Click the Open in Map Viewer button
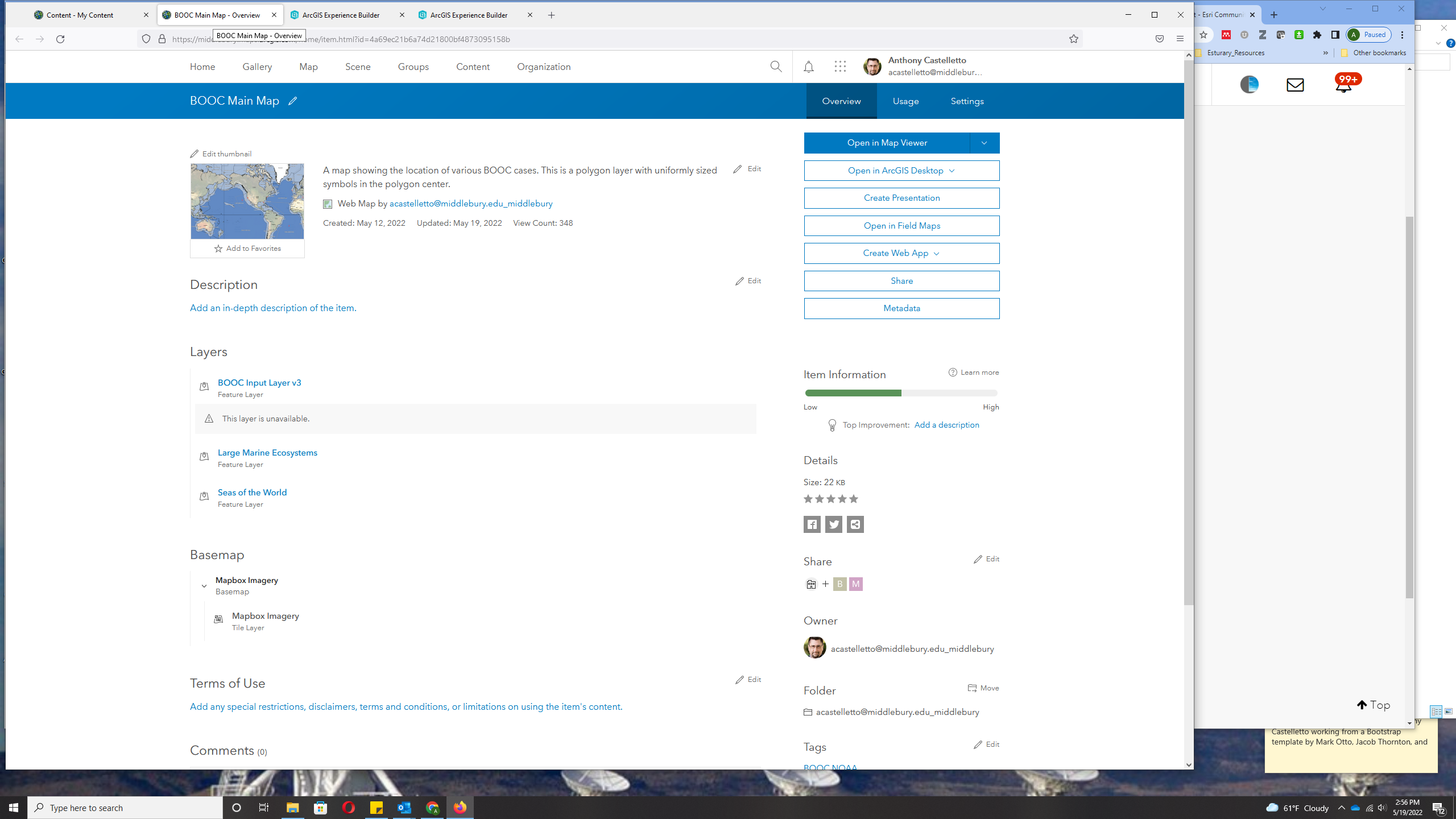The height and width of the screenshot is (819, 1456). (x=887, y=143)
